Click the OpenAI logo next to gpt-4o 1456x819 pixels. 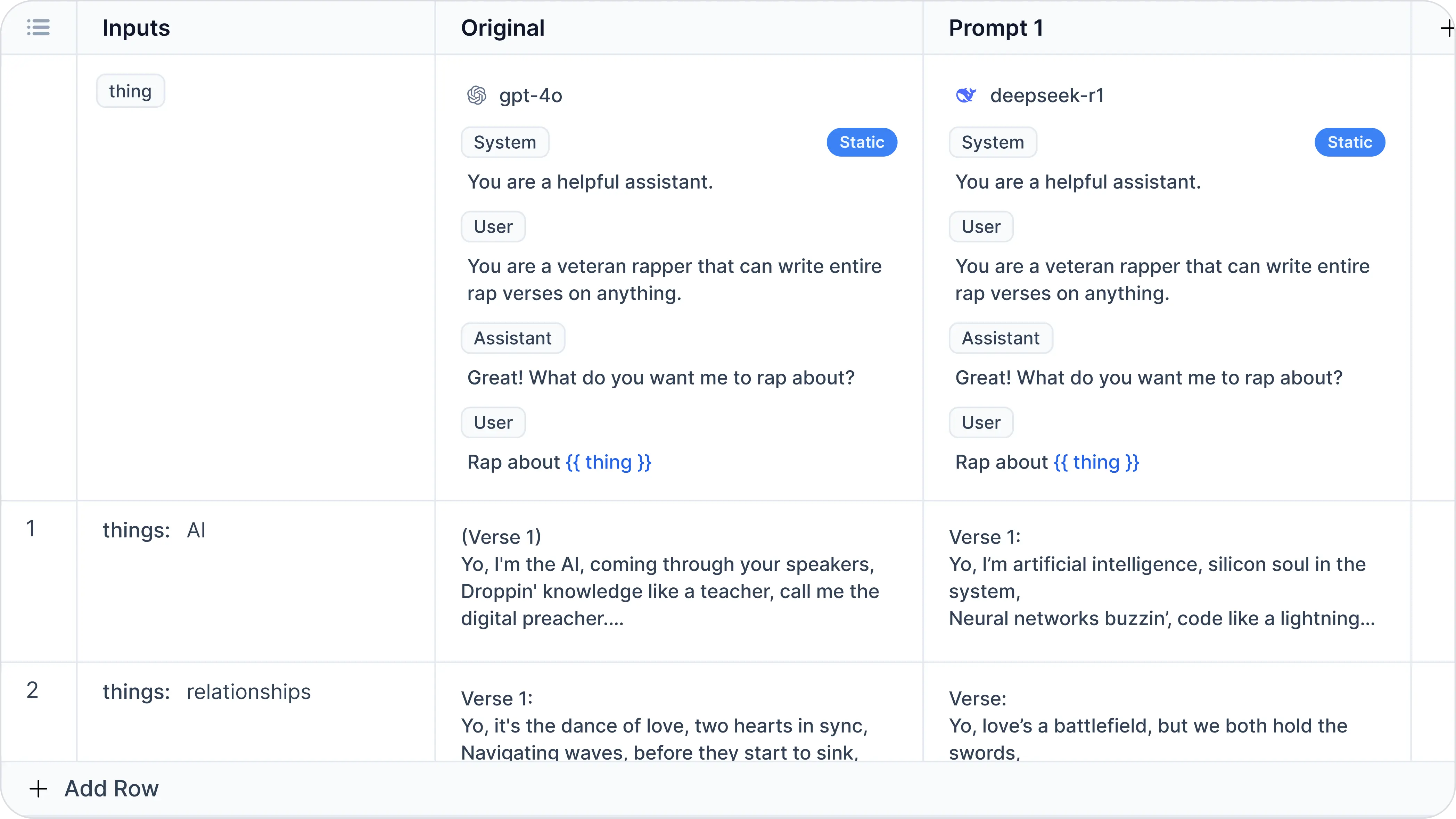pyautogui.click(x=477, y=95)
